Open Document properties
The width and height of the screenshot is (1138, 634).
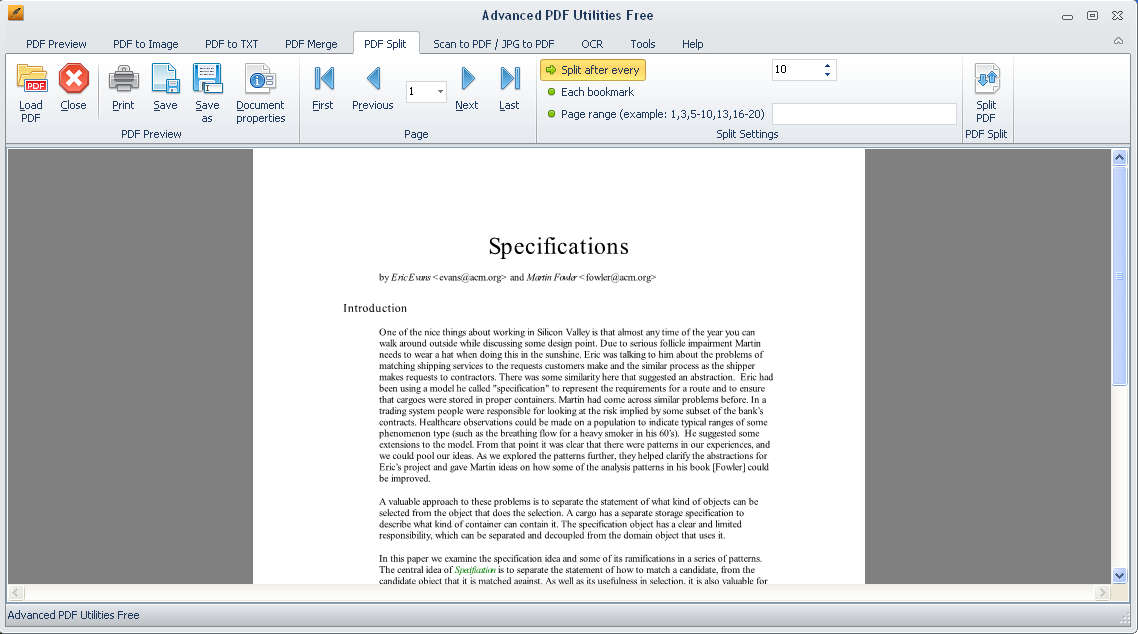coord(260,80)
